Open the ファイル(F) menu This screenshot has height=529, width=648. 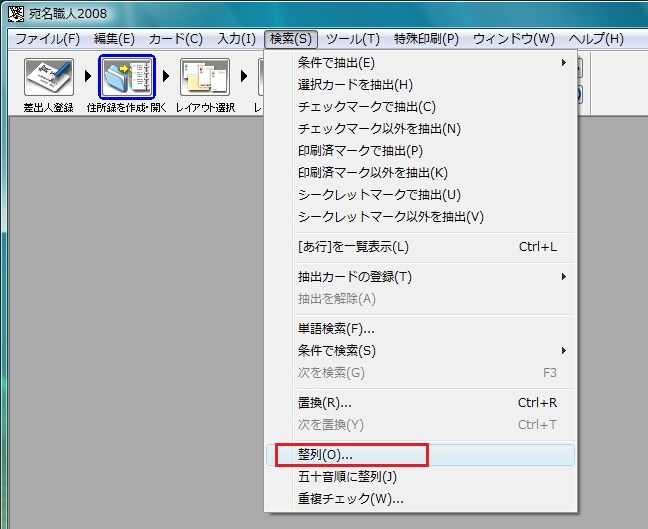[47, 39]
